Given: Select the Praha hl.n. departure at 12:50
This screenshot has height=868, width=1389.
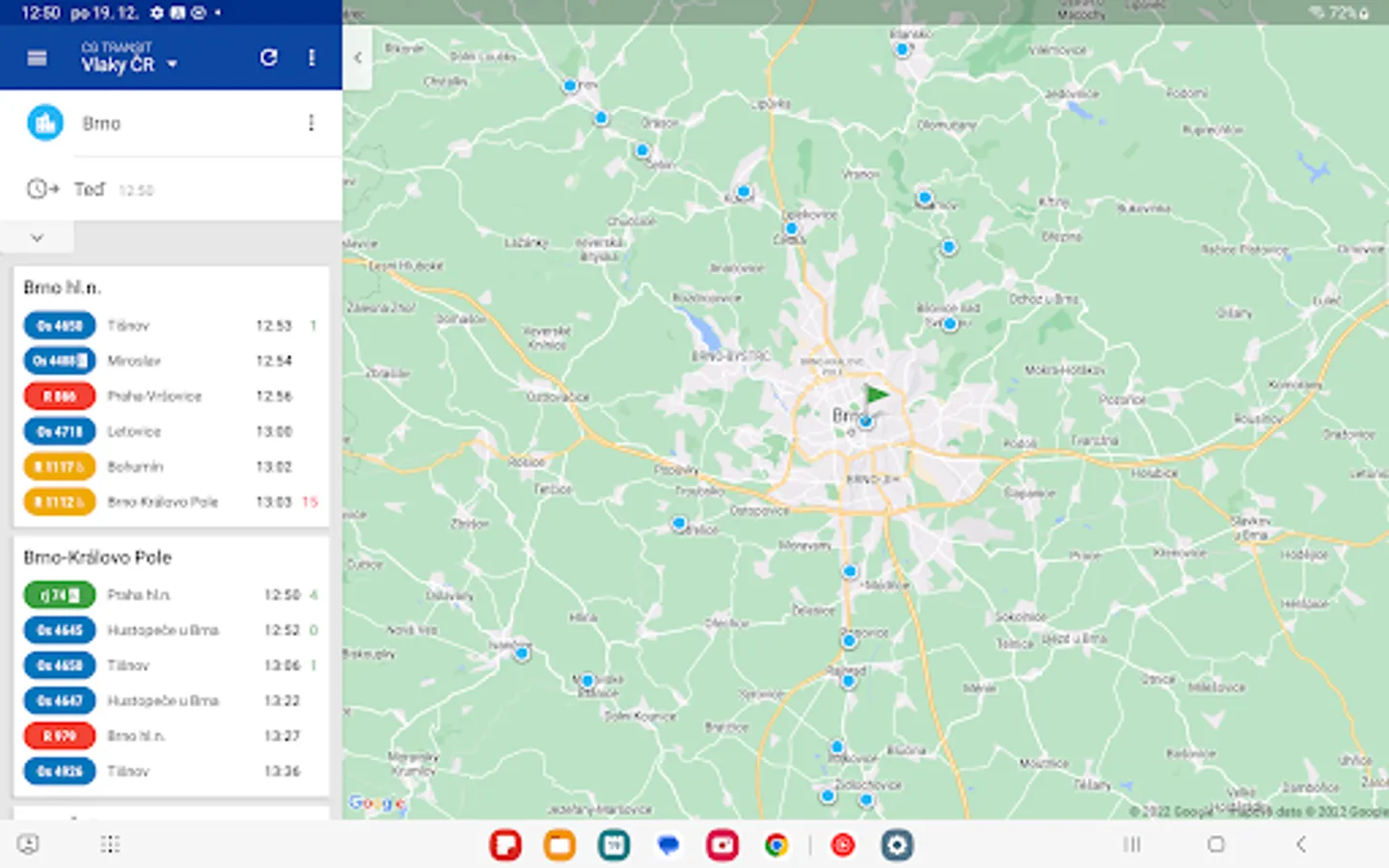Looking at the screenshot, I should (x=171, y=595).
